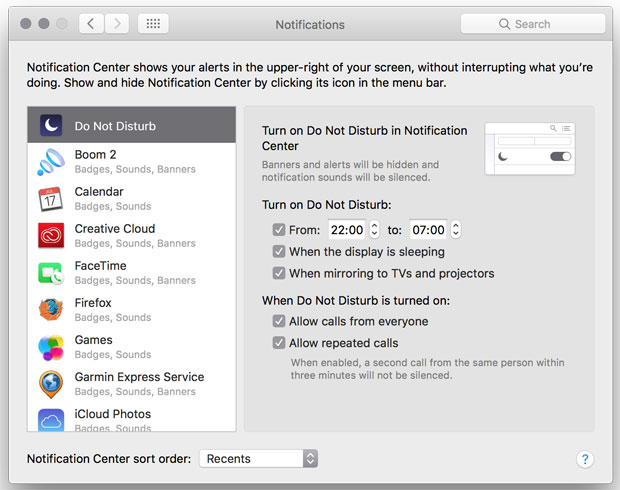
Task: Select the Do Not Disturb moon icon
Action: click(x=51, y=125)
